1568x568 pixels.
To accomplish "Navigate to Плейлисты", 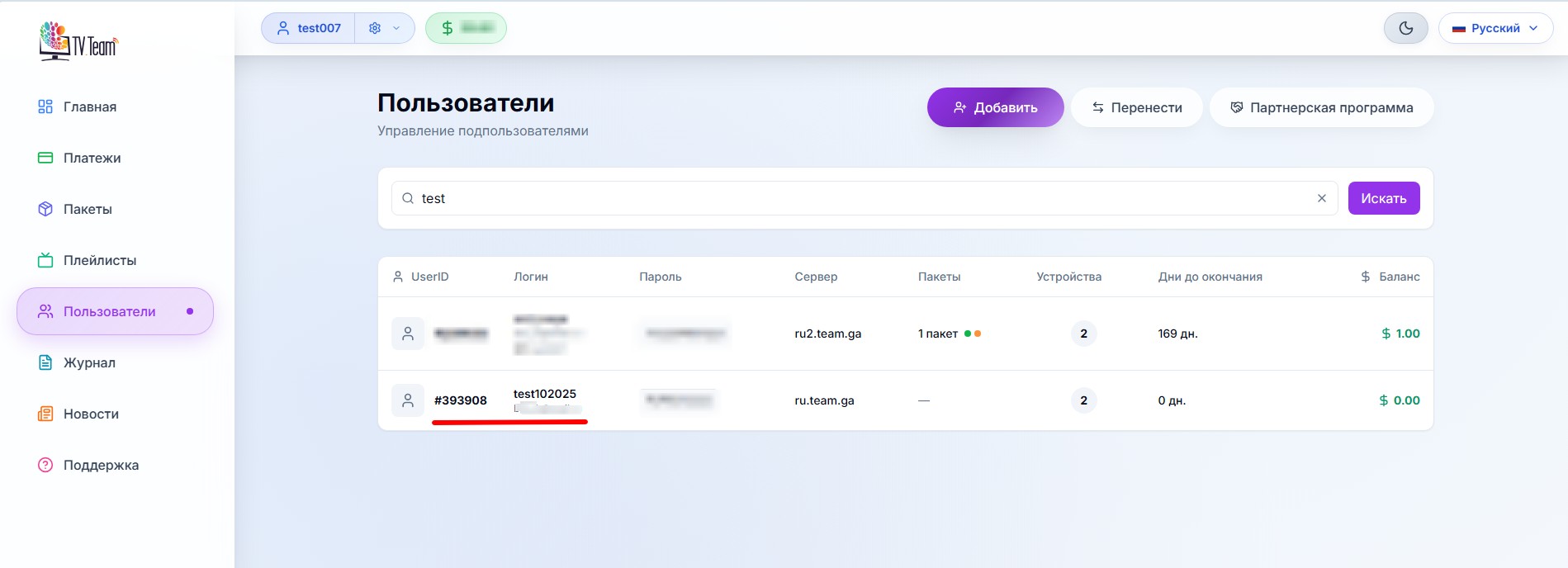I will tap(99, 260).
